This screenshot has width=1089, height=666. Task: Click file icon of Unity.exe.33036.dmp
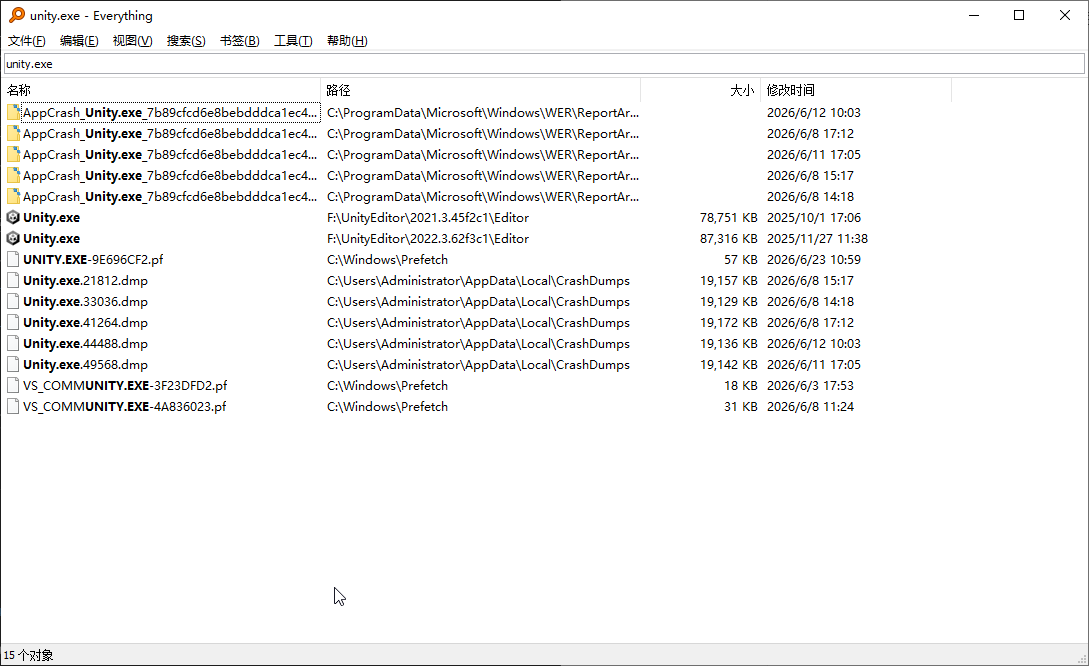(x=13, y=301)
